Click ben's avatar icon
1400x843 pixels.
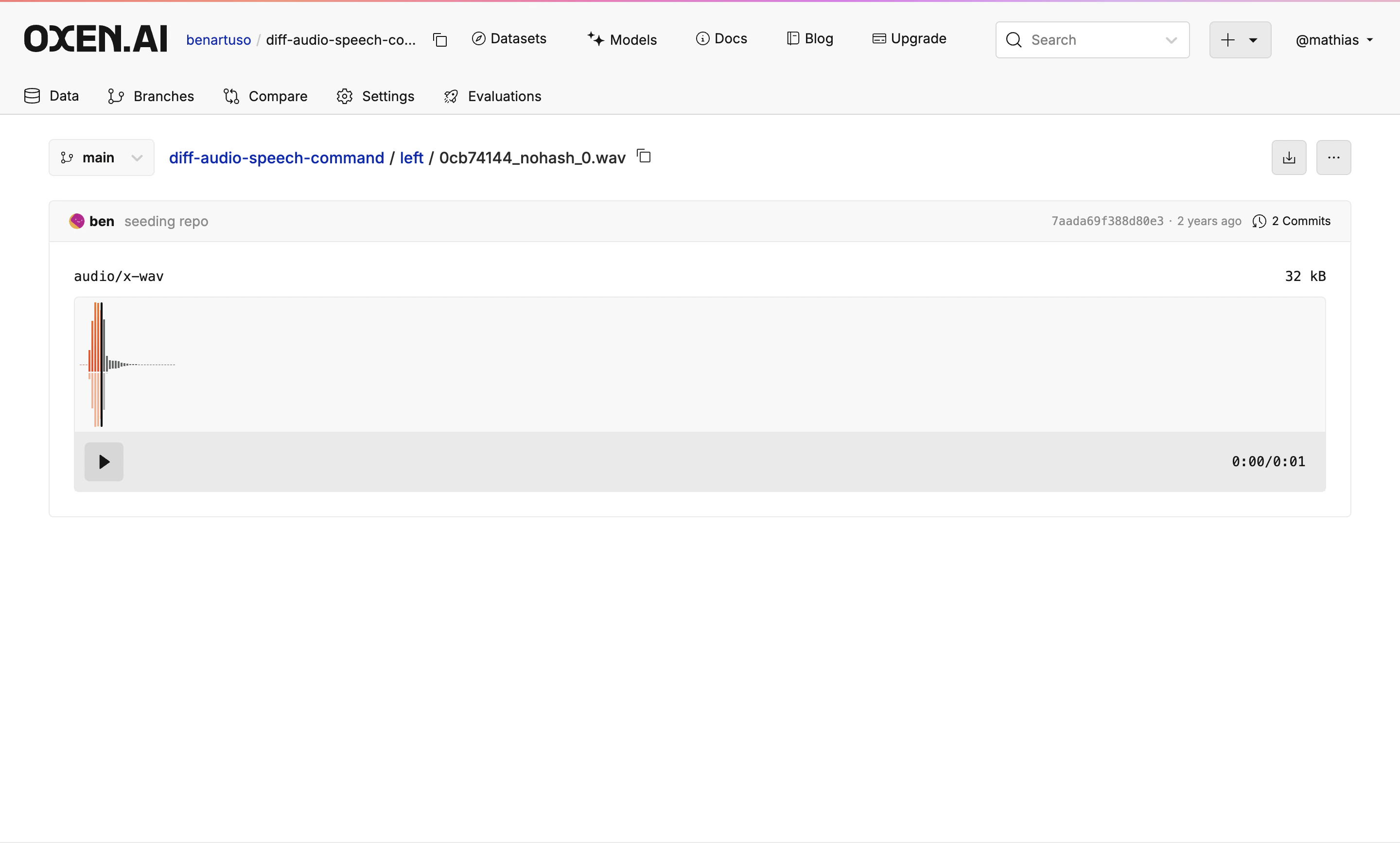(77, 221)
